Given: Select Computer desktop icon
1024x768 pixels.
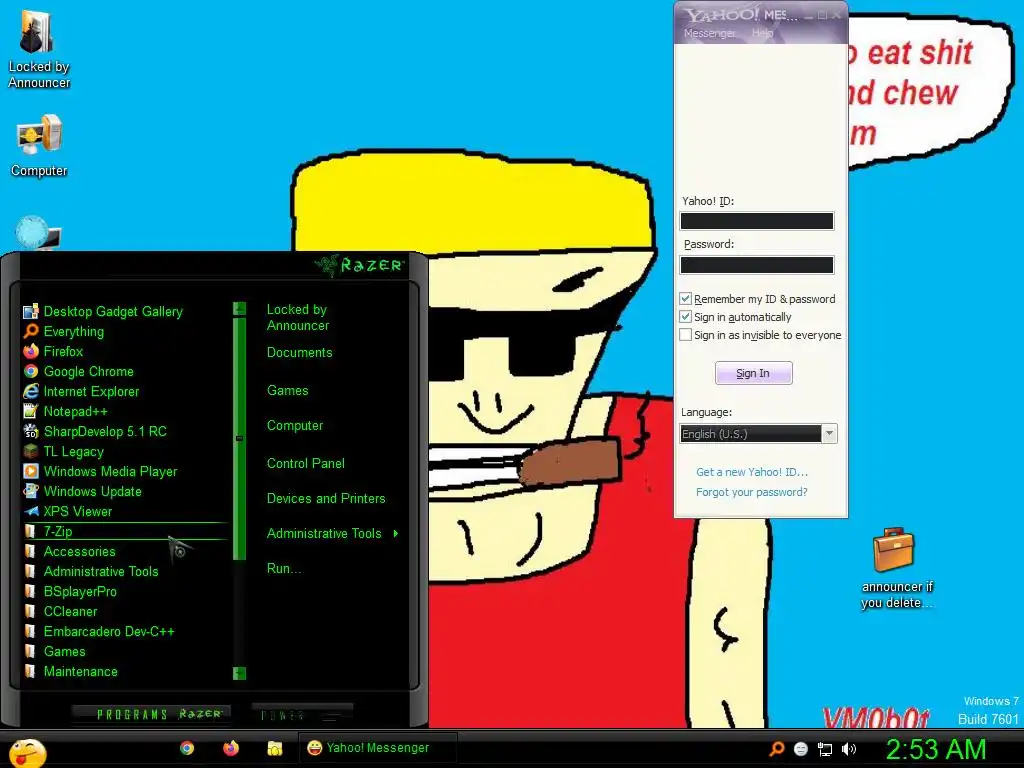Looking at the screenshot, I should tap(39, 145).
